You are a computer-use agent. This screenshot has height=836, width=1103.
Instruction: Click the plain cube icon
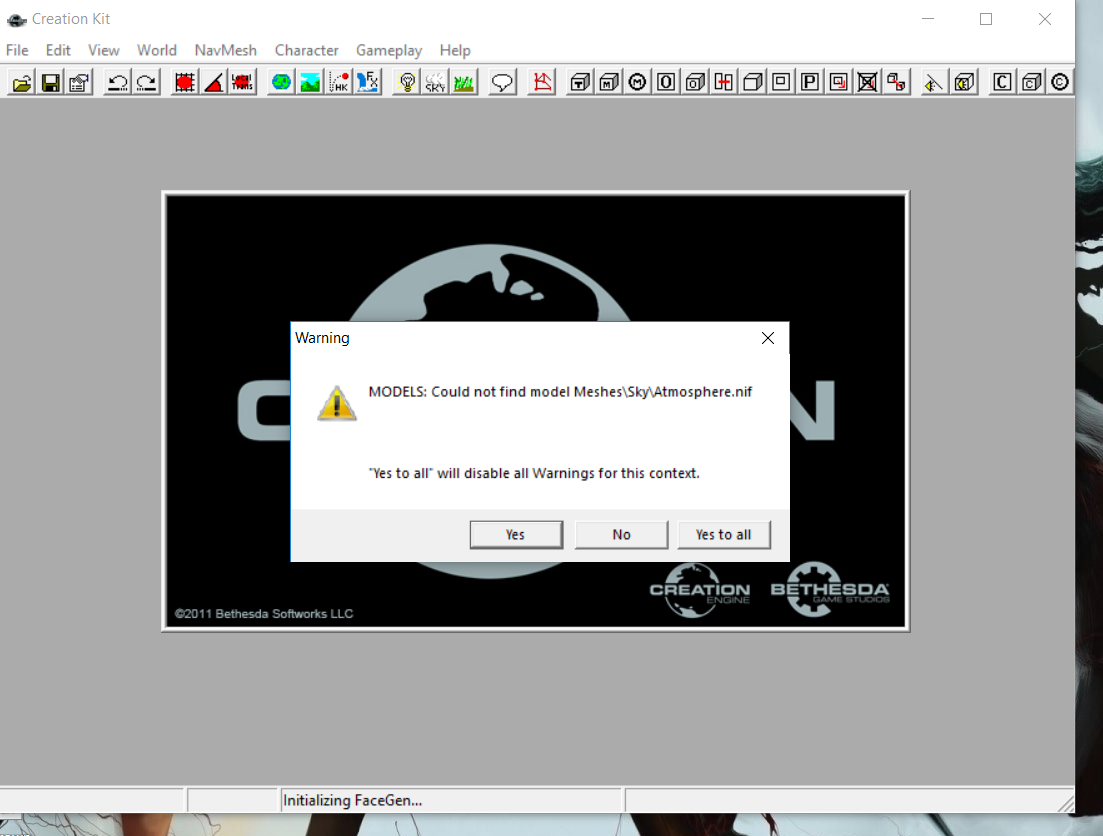click(753, 82)
